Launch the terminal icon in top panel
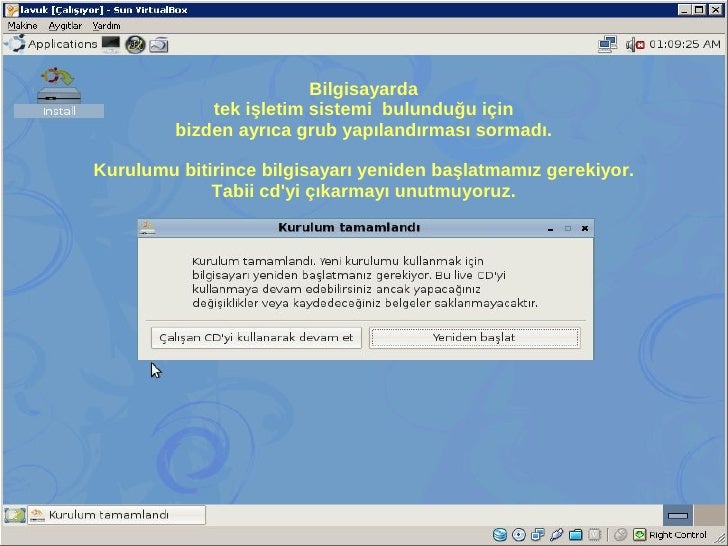Viewport: 728px width, 546px height. tap(111, 44)
